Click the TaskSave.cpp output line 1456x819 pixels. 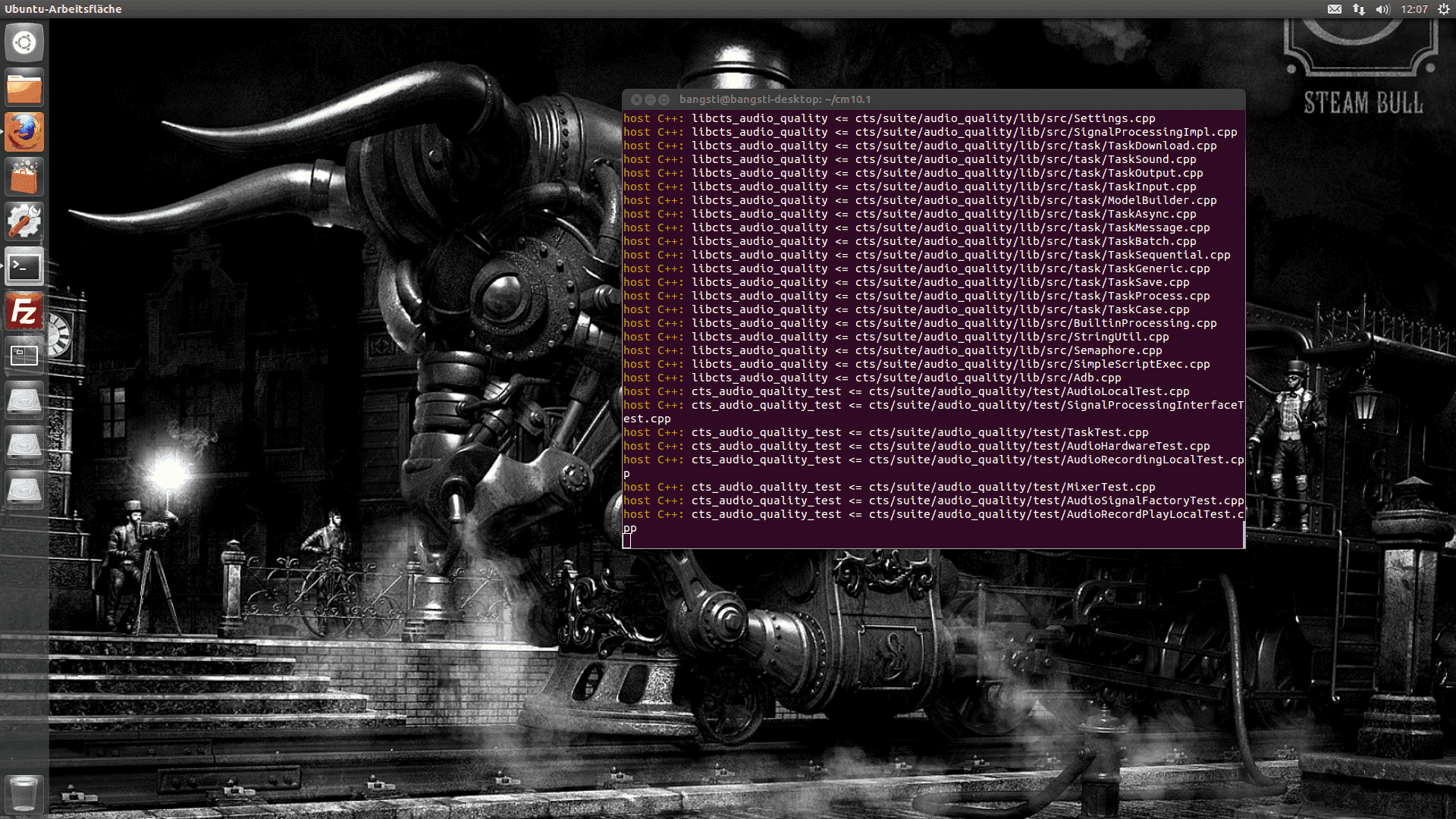[906, 282]
